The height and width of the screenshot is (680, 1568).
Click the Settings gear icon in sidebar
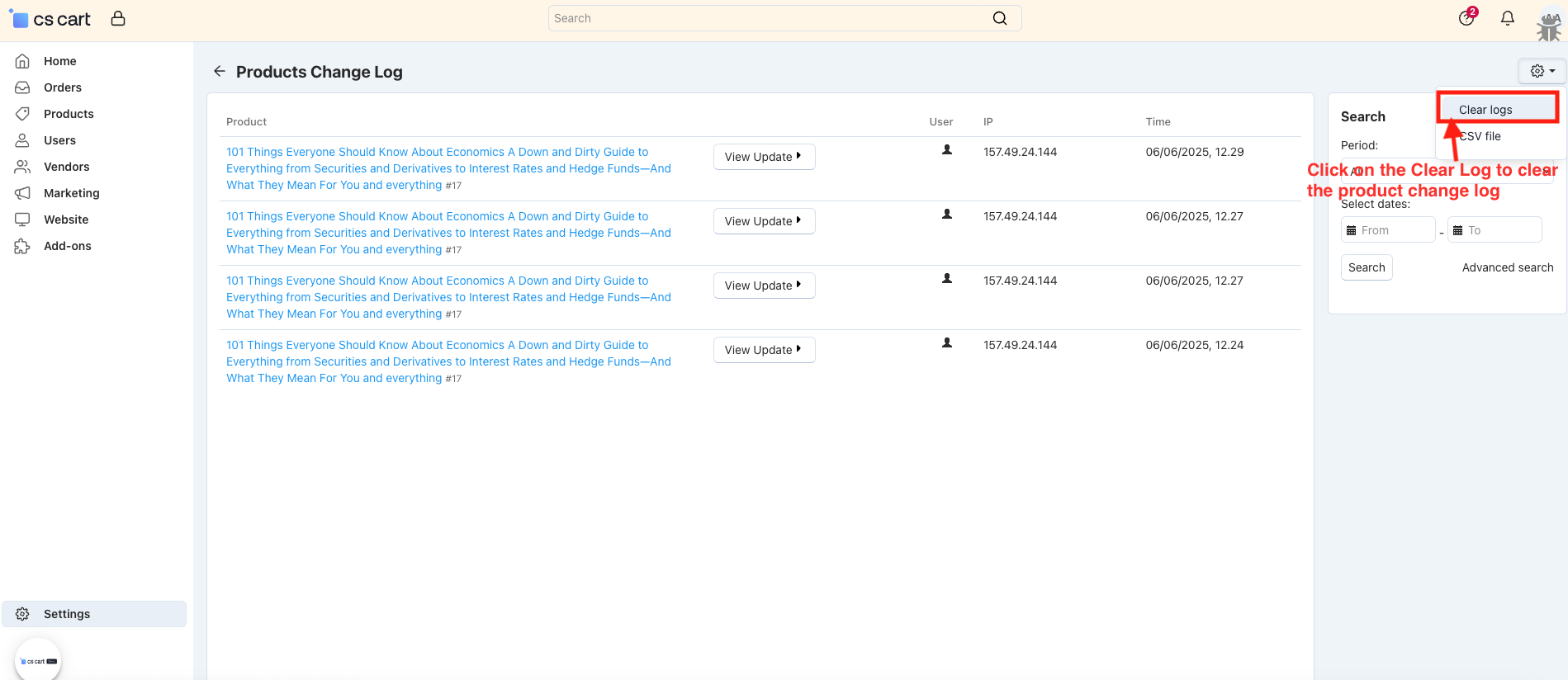[23, 614]
